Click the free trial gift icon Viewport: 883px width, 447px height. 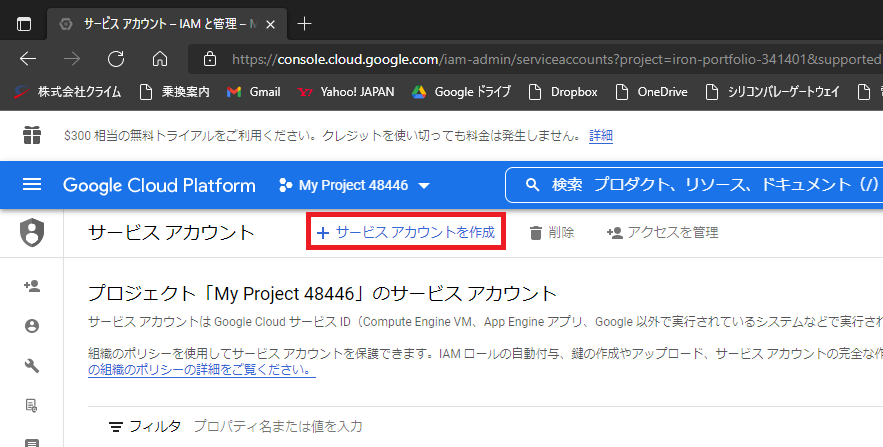[x=32, y=136]
